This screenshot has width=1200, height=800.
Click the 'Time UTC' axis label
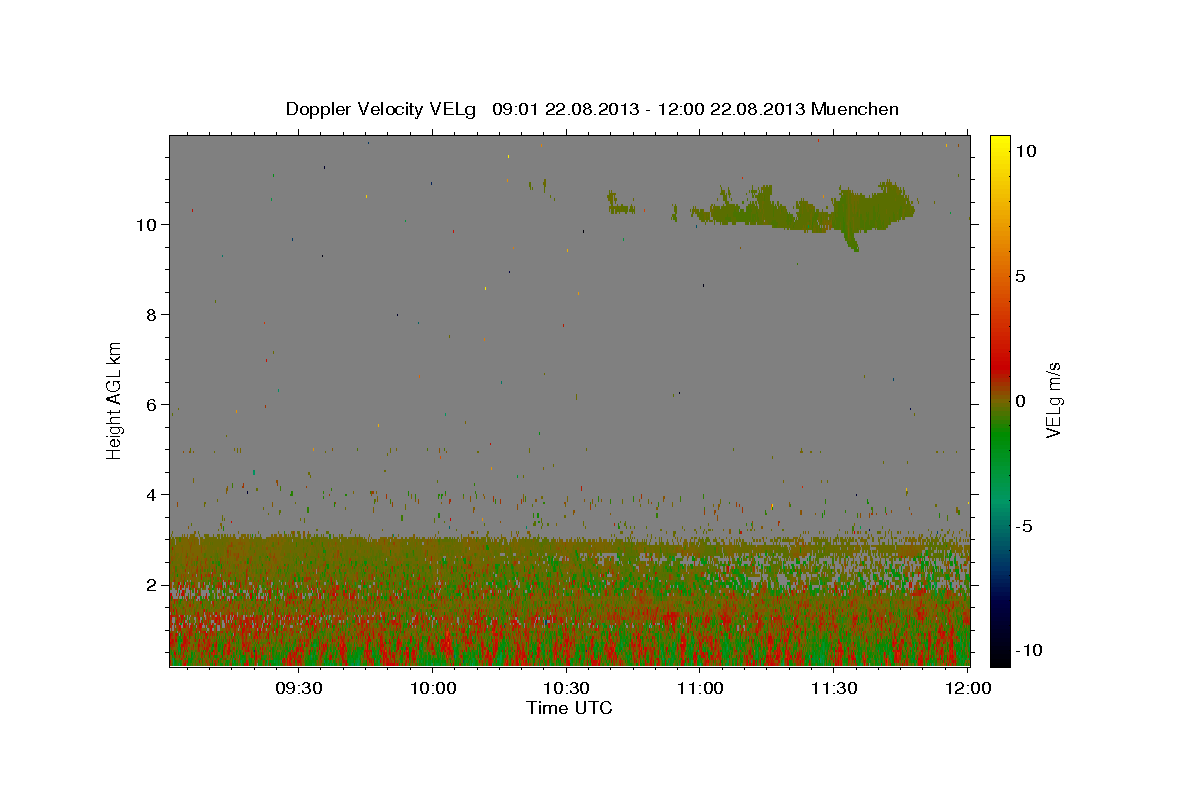click(569, 708)
